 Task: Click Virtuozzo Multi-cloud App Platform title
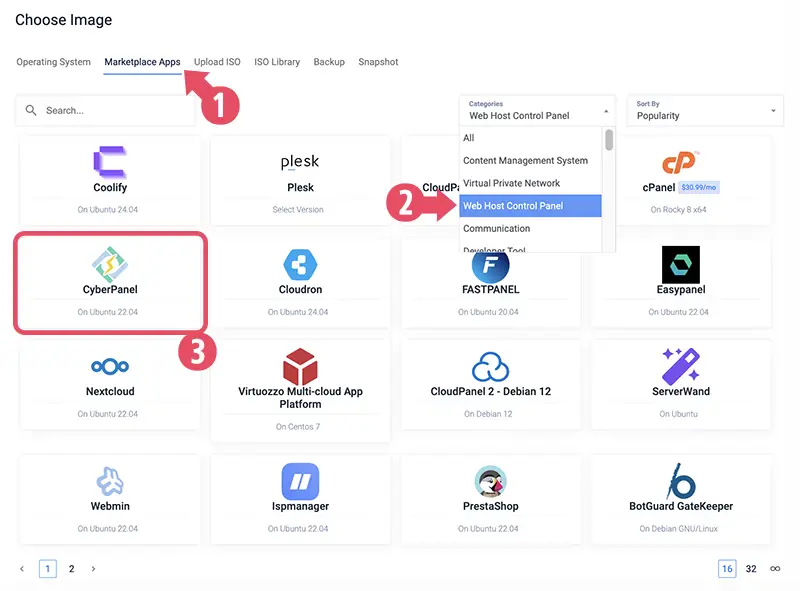click(301, 398)
